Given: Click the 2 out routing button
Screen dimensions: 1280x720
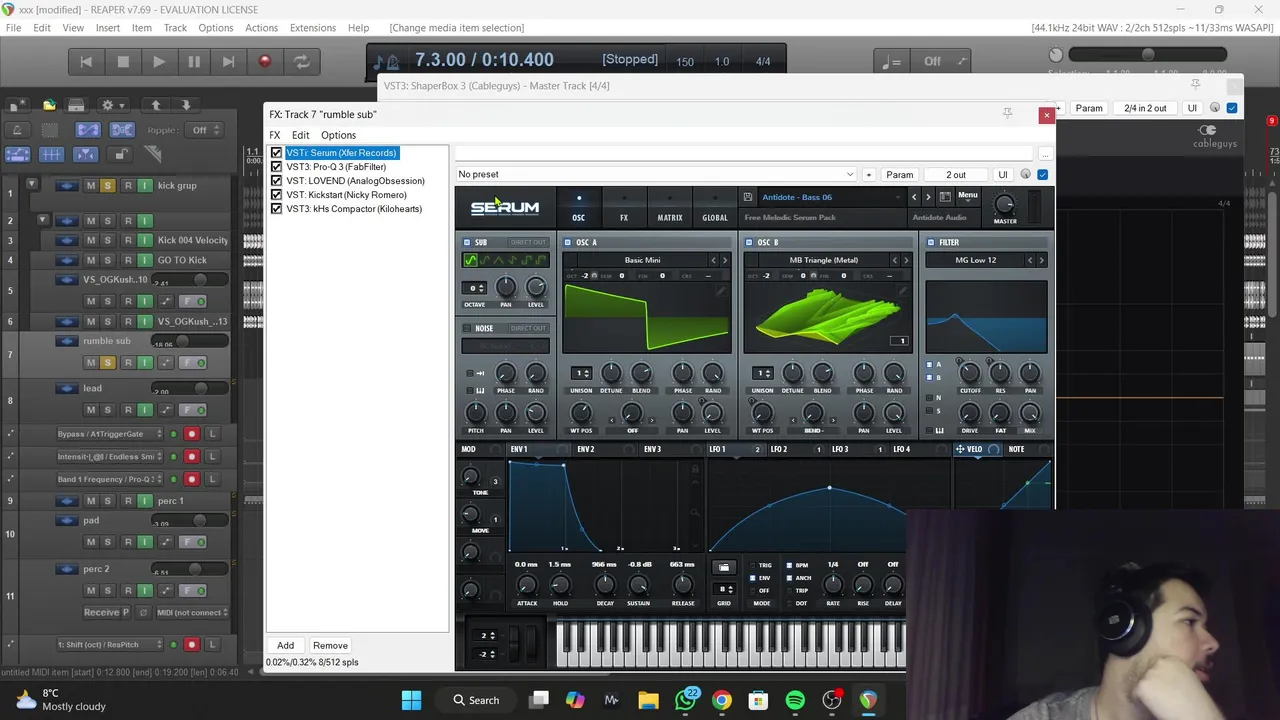Looking at the screenshot, I should [x=956, y=174].
